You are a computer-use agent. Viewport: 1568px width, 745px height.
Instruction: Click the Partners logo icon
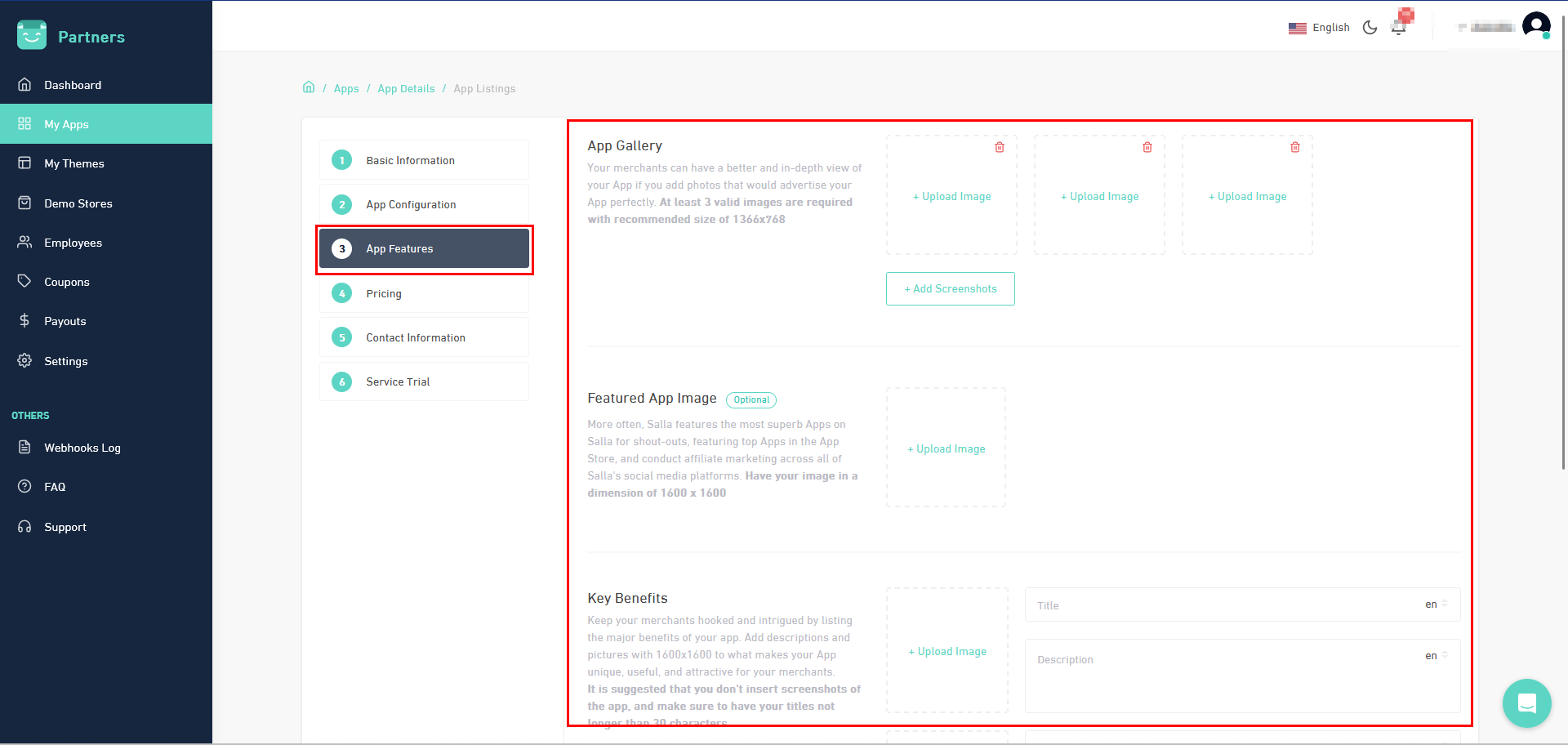click(x=31, y=36)
